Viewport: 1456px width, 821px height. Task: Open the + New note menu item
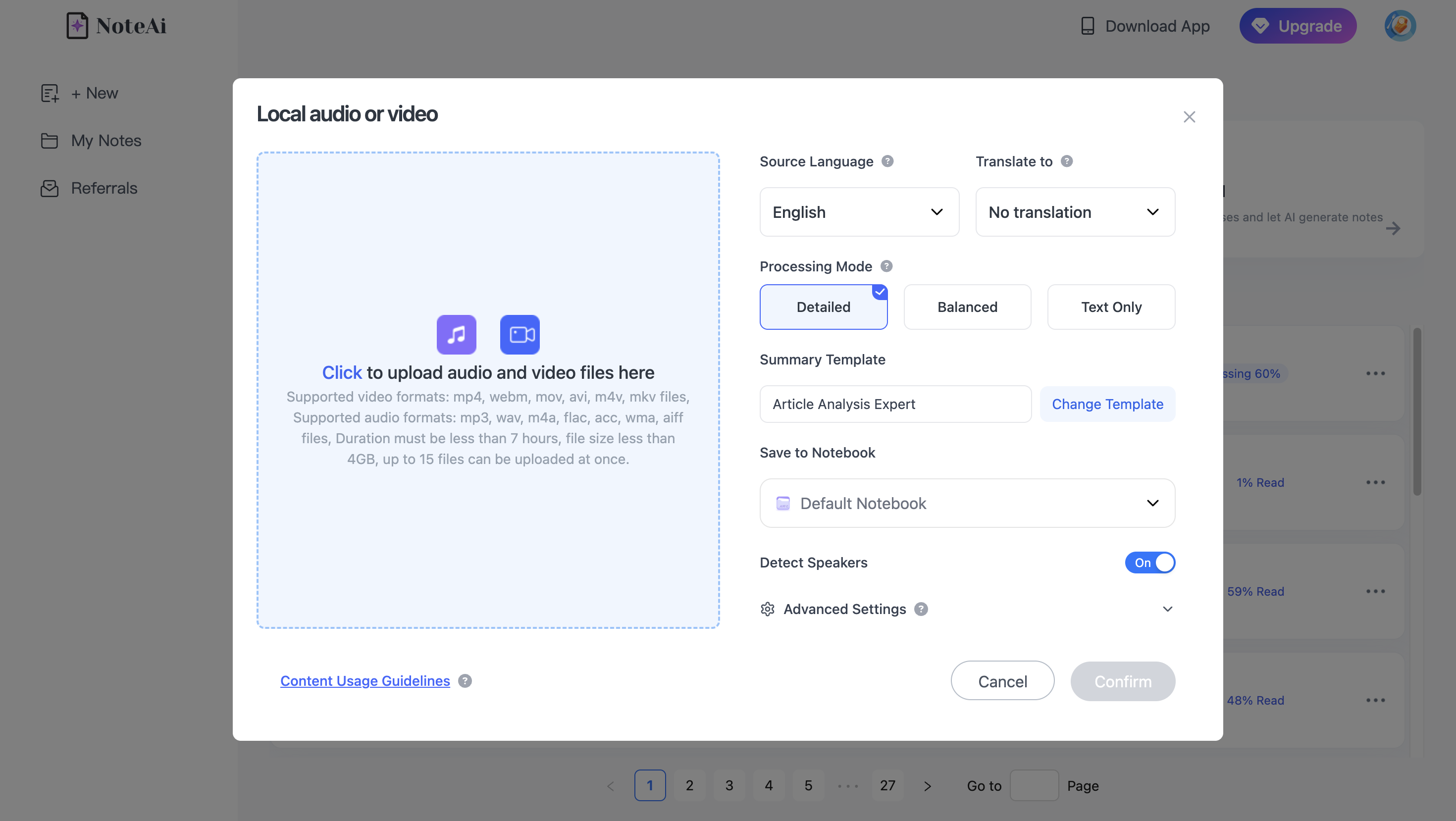80,93
